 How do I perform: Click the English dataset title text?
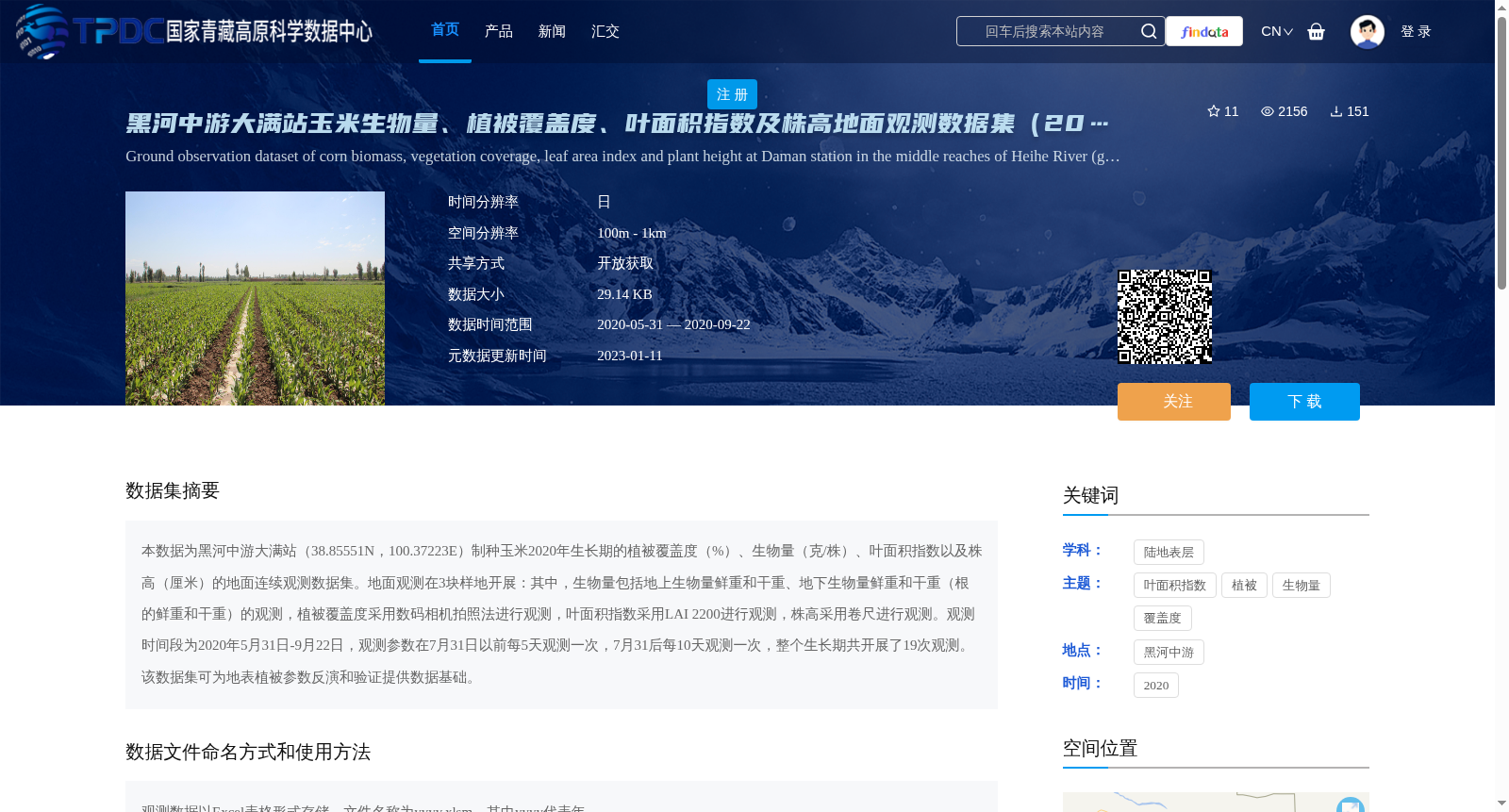622,156
